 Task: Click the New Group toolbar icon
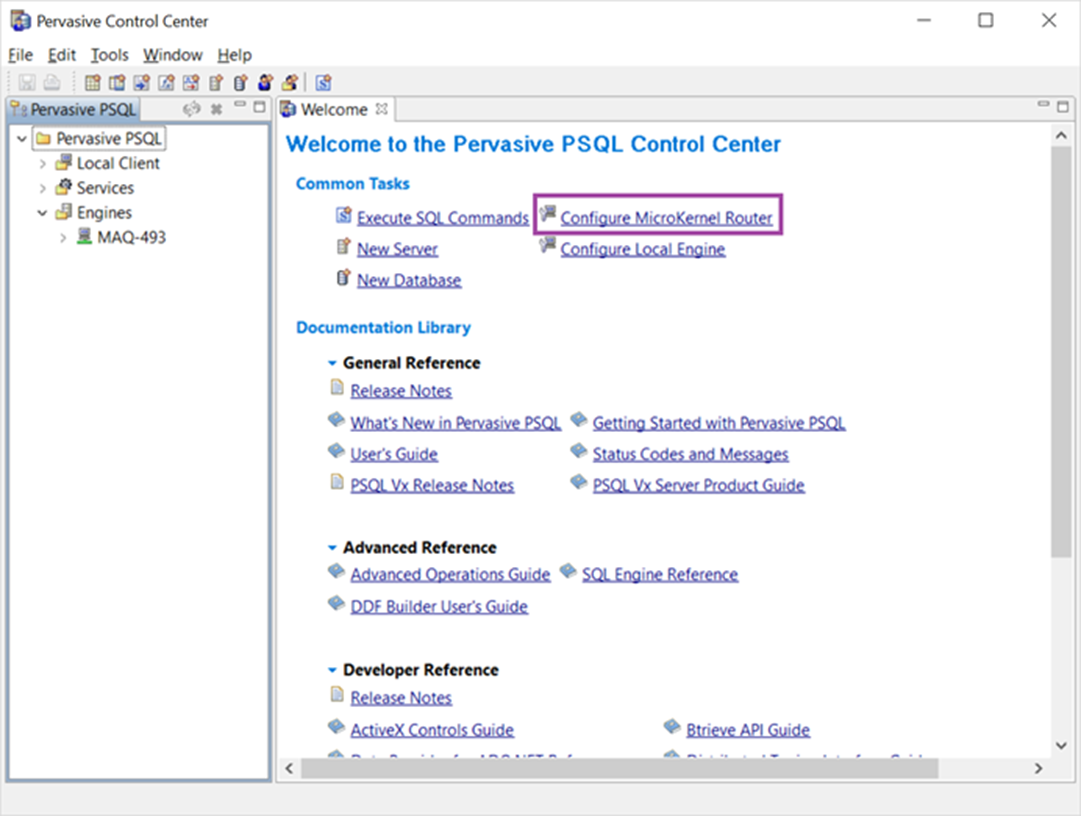click(290, 83)
